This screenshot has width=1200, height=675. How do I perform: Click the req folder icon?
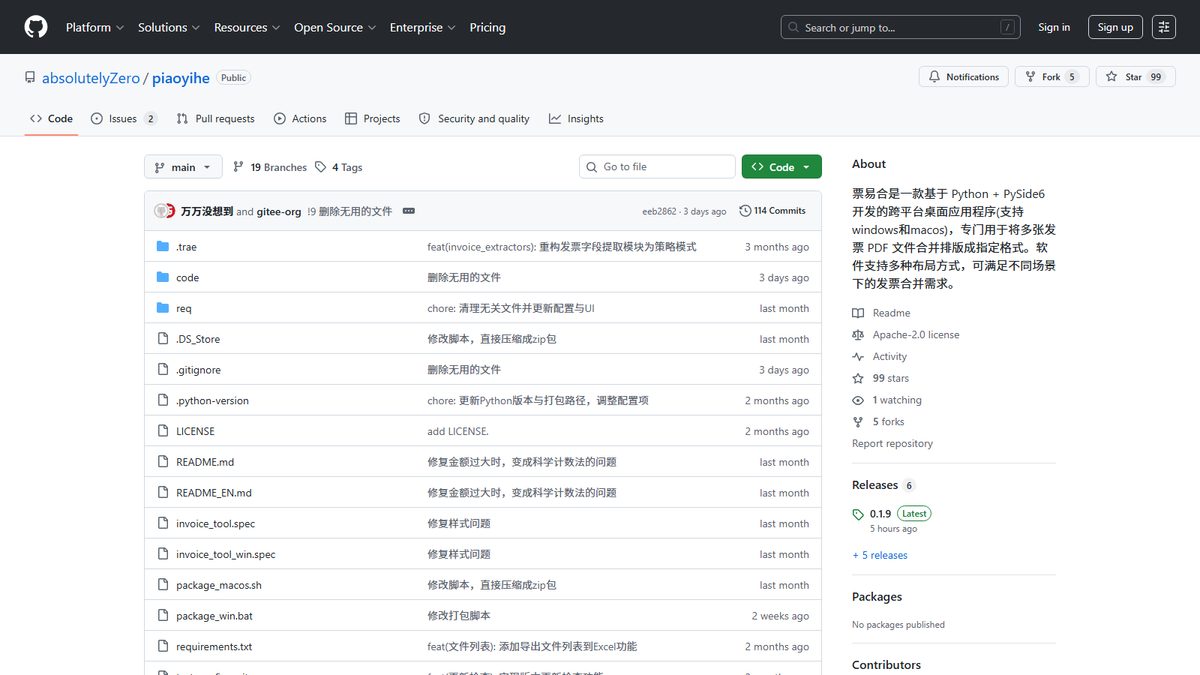(x=163, y=308)
